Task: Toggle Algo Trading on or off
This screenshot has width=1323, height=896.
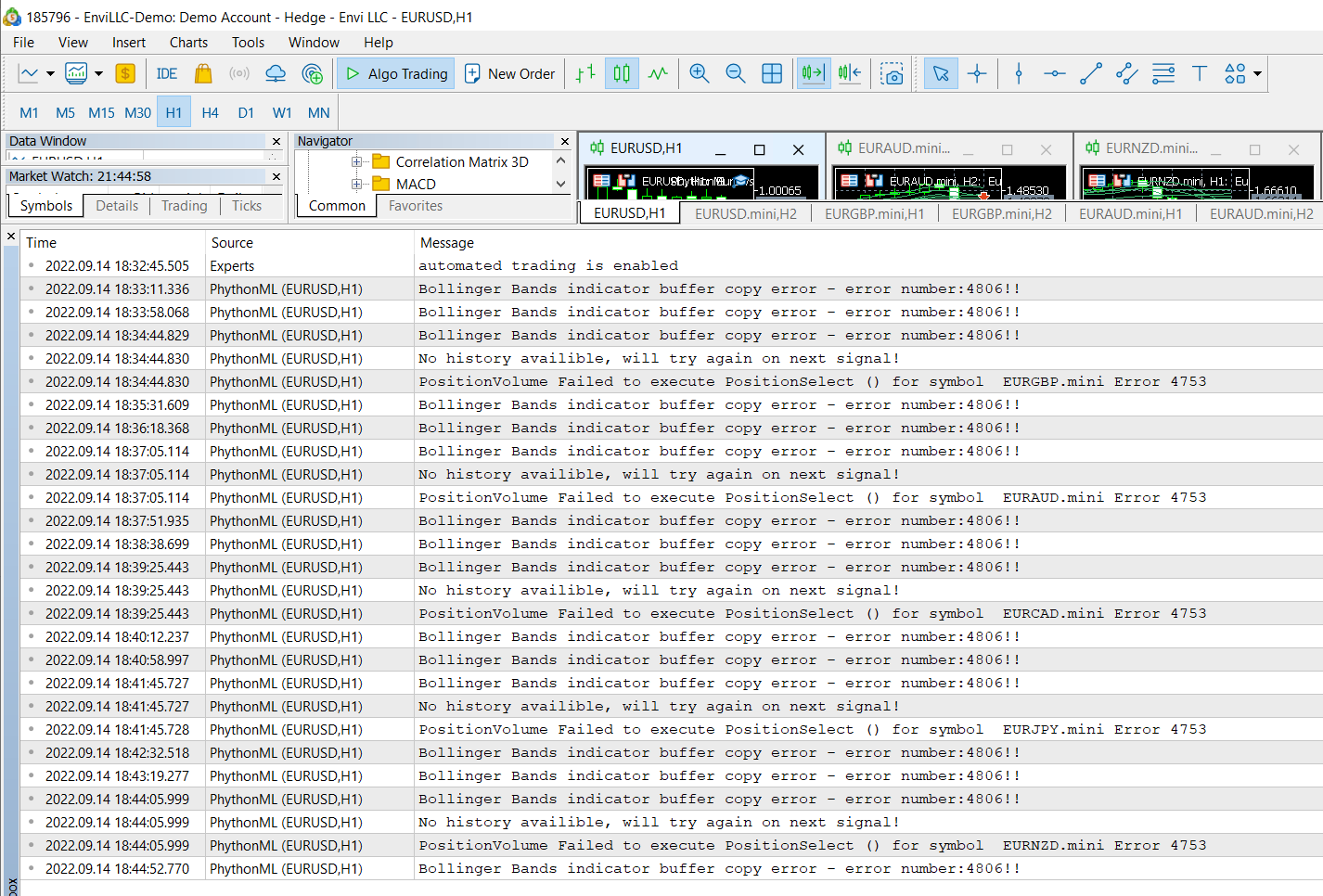Action: (396, 74)
